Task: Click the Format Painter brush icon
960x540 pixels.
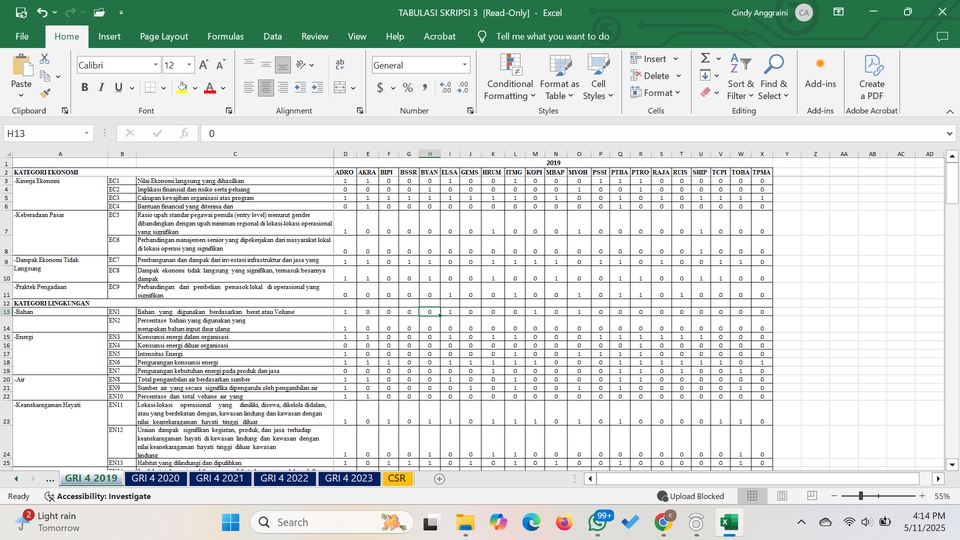Action: [x=44, y=93]
